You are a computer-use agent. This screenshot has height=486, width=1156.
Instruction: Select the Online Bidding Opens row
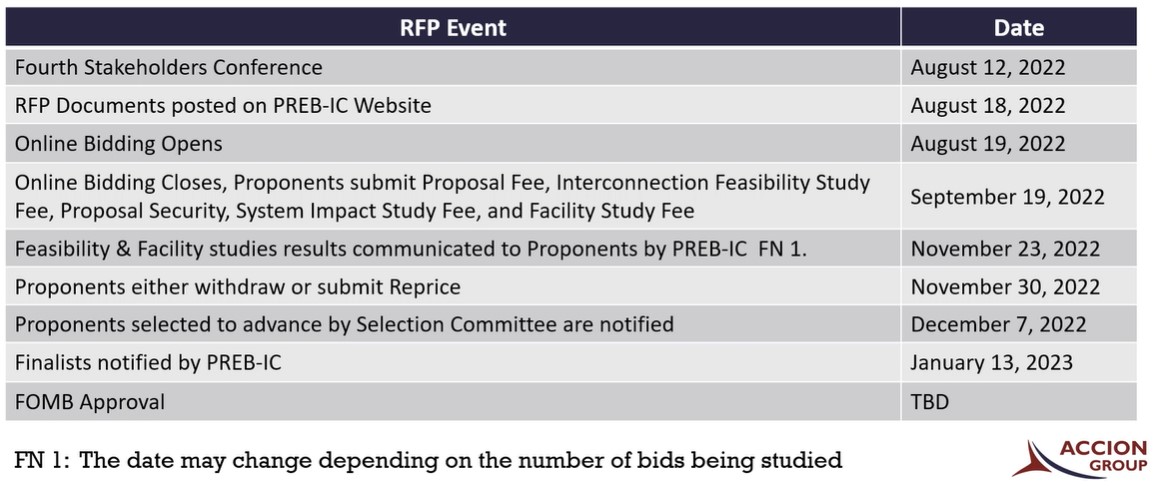click(x=119, y=143)
